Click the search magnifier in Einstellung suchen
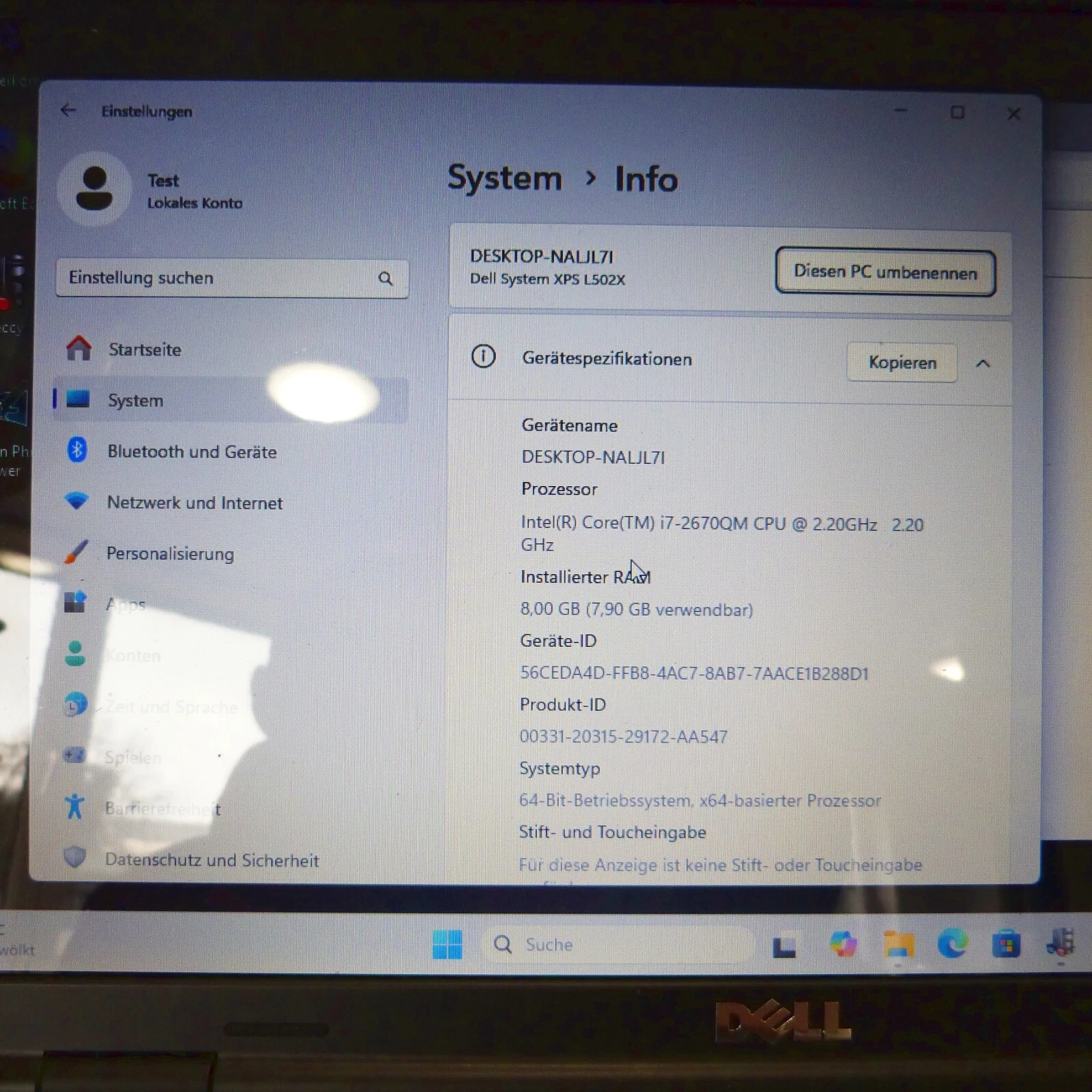The width and height of the screenshot is (1092, 1092). pos(386,278)
